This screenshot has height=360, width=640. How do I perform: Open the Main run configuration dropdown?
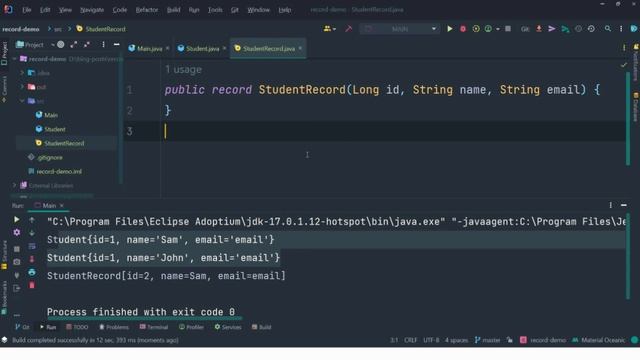pos(400,29)
